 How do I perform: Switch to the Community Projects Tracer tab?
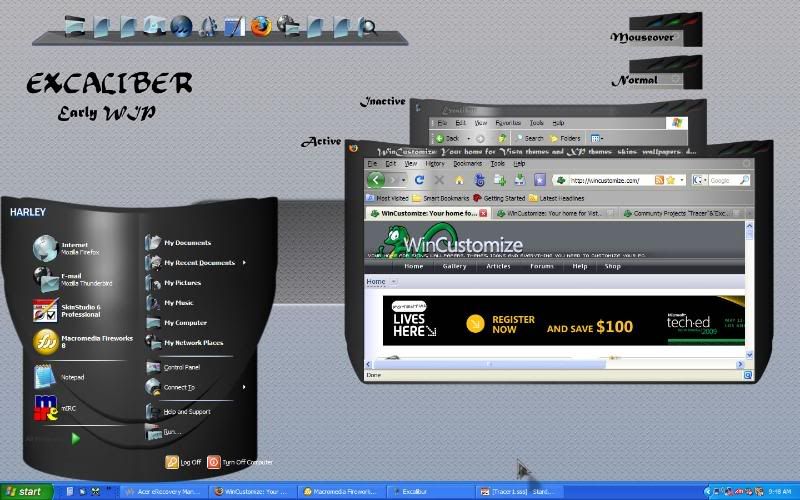(x=681, y=213)
